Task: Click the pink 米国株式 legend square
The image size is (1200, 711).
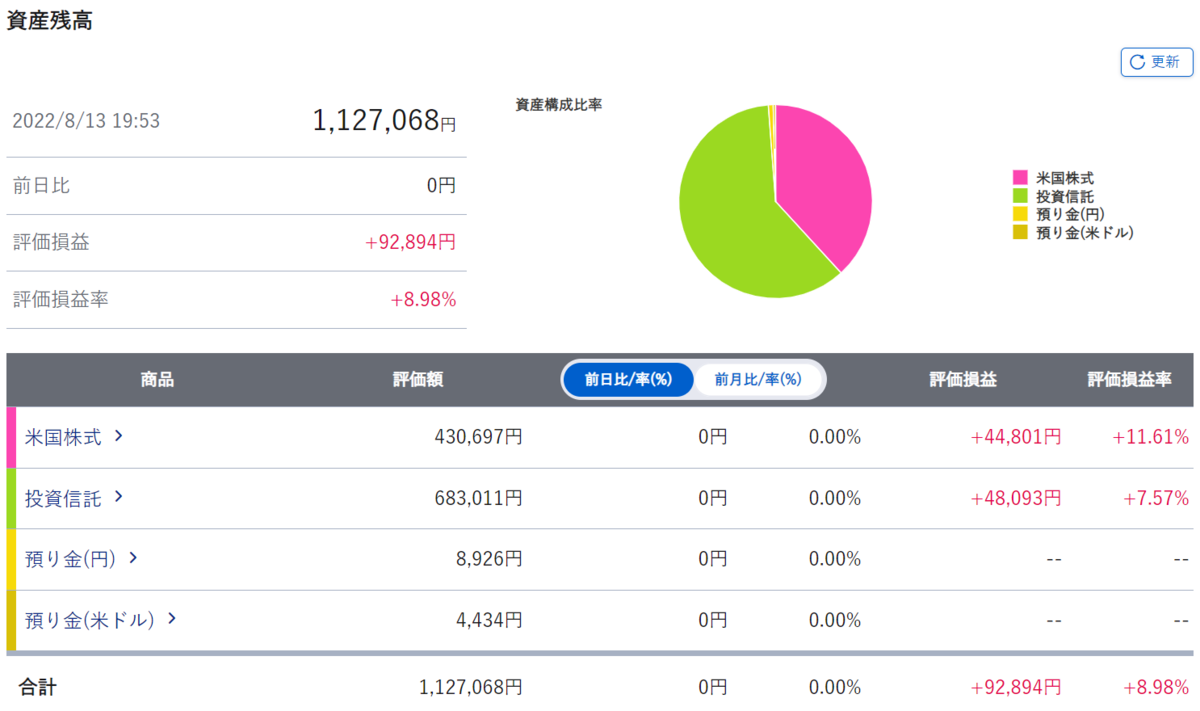Action: tap(1021, 178)
